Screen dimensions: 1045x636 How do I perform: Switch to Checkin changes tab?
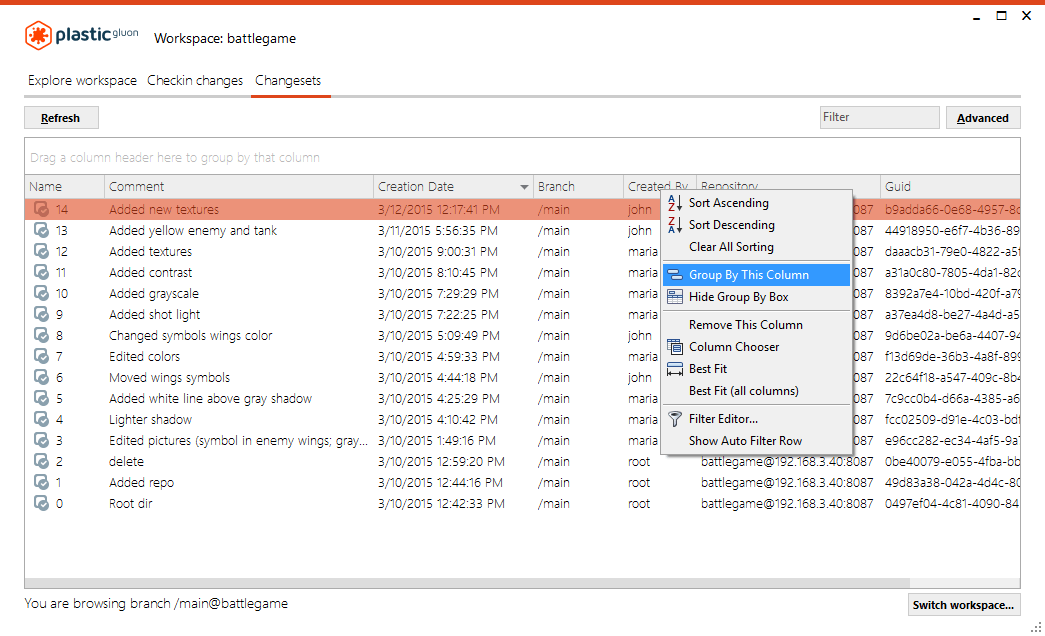[195, 81]
